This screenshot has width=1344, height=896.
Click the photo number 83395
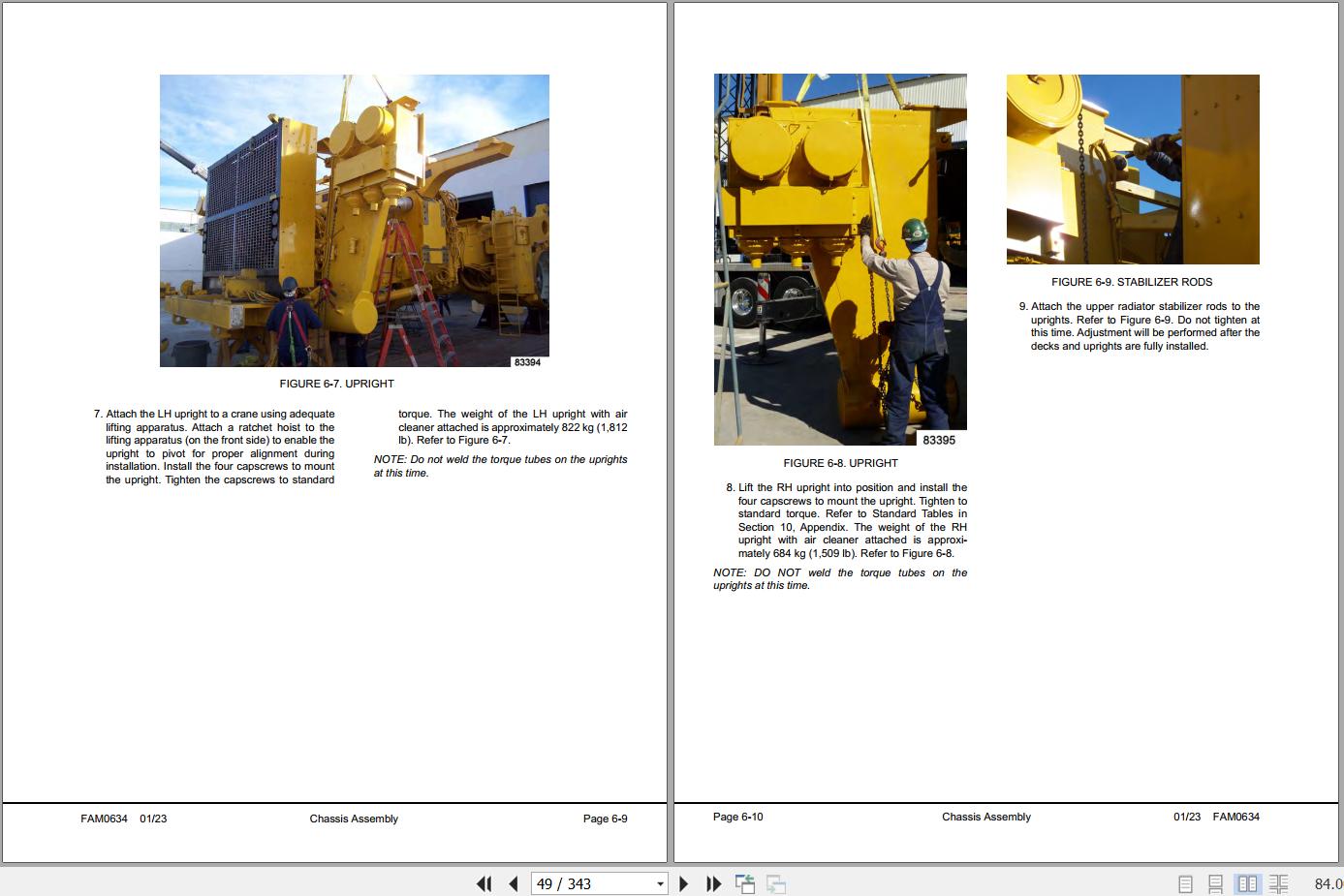point(939,440)
